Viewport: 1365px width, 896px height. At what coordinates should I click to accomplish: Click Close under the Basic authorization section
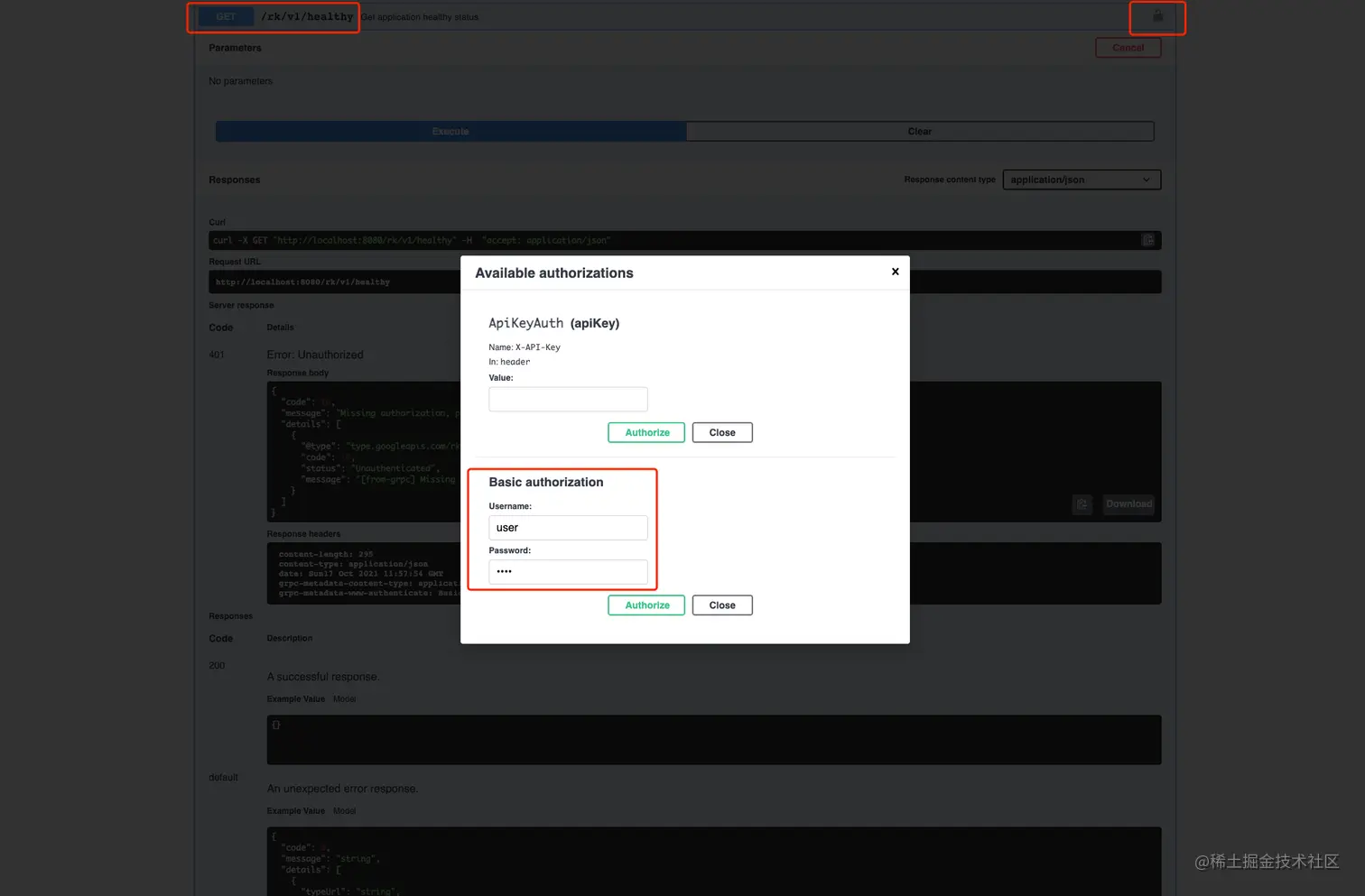pos(722,605)
